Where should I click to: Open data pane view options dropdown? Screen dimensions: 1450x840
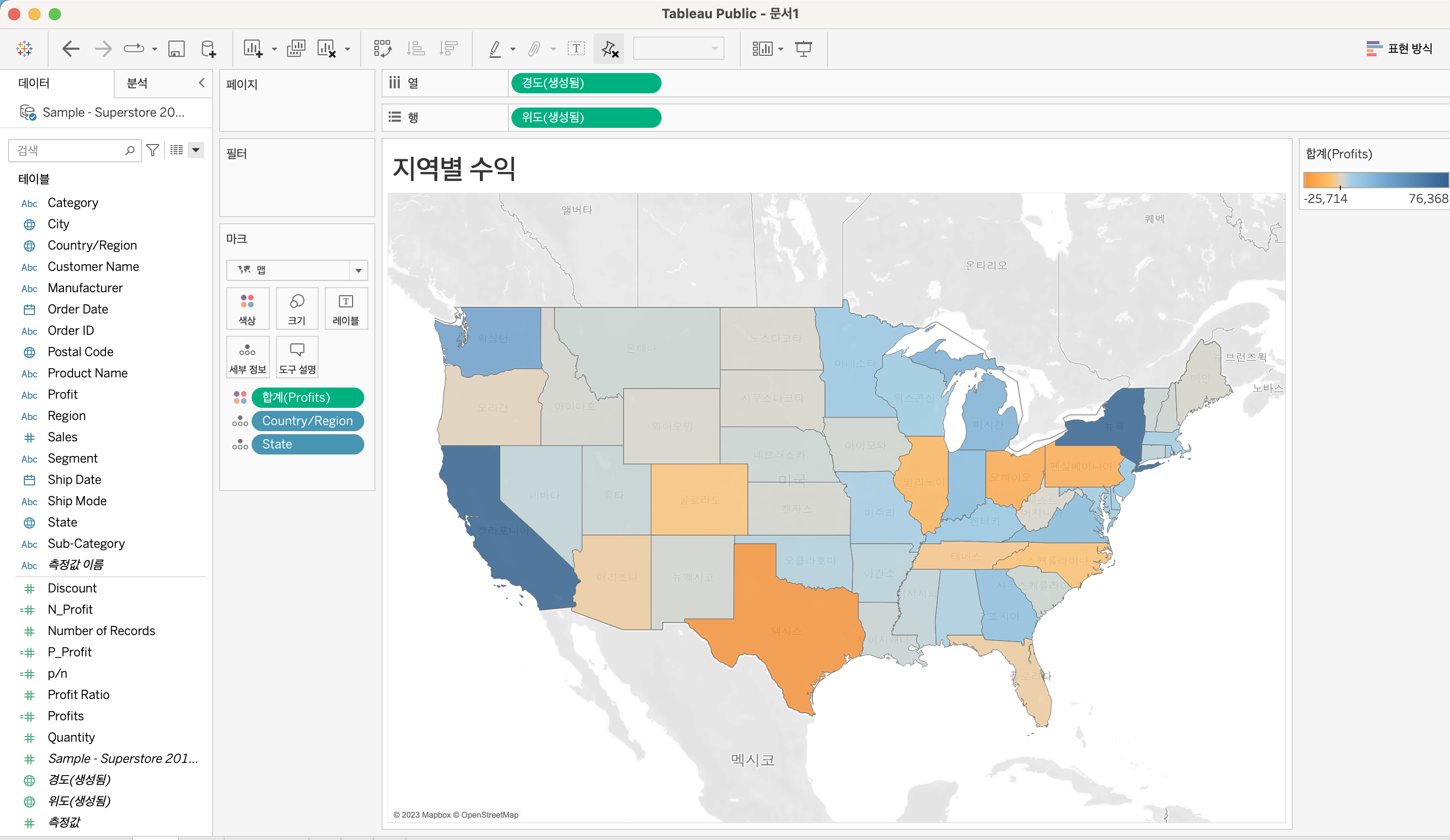196,150
